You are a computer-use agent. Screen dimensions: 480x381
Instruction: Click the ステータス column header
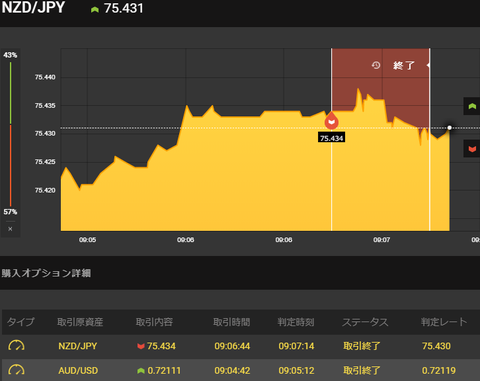365,322
